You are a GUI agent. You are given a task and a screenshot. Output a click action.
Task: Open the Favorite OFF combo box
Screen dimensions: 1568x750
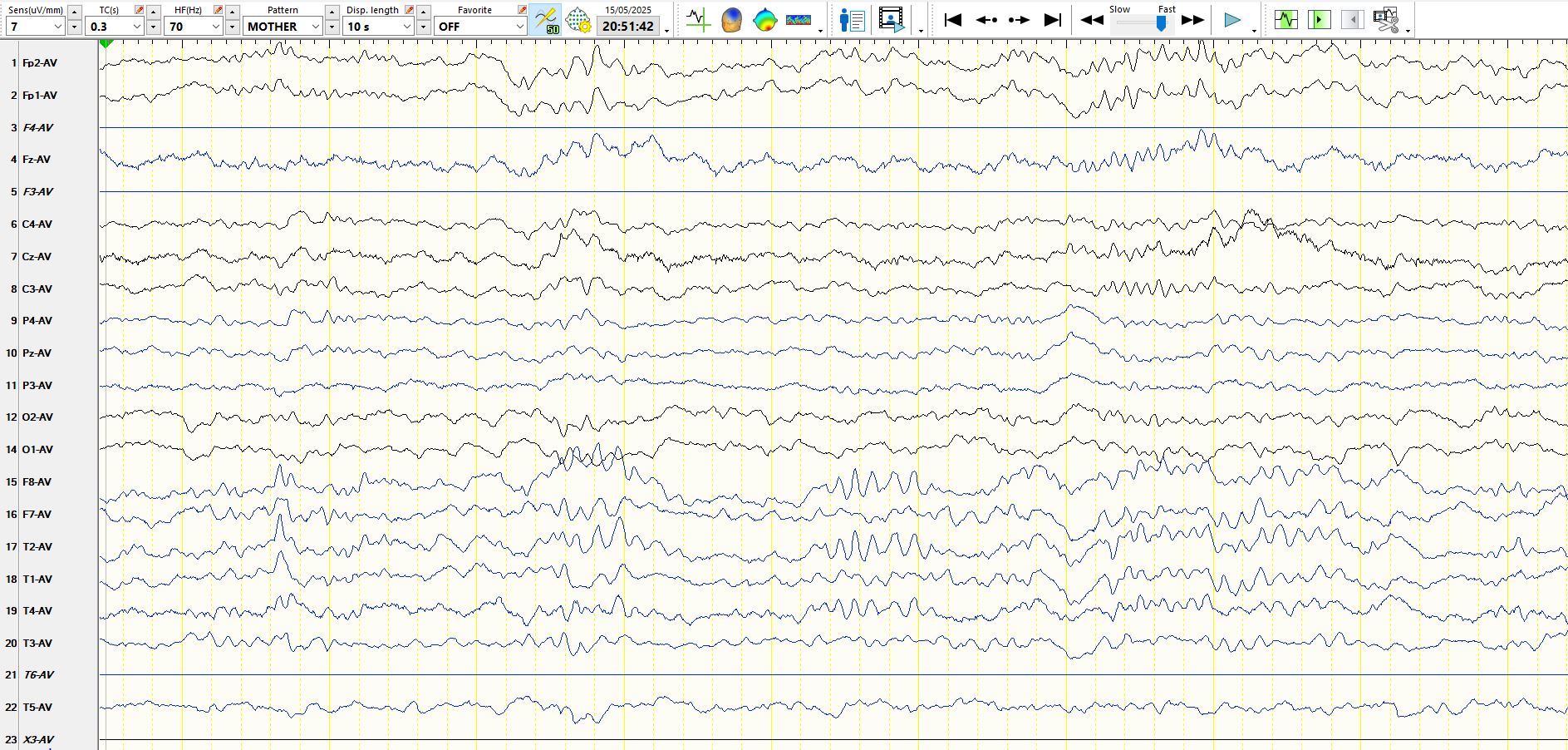tap(480, 27)
